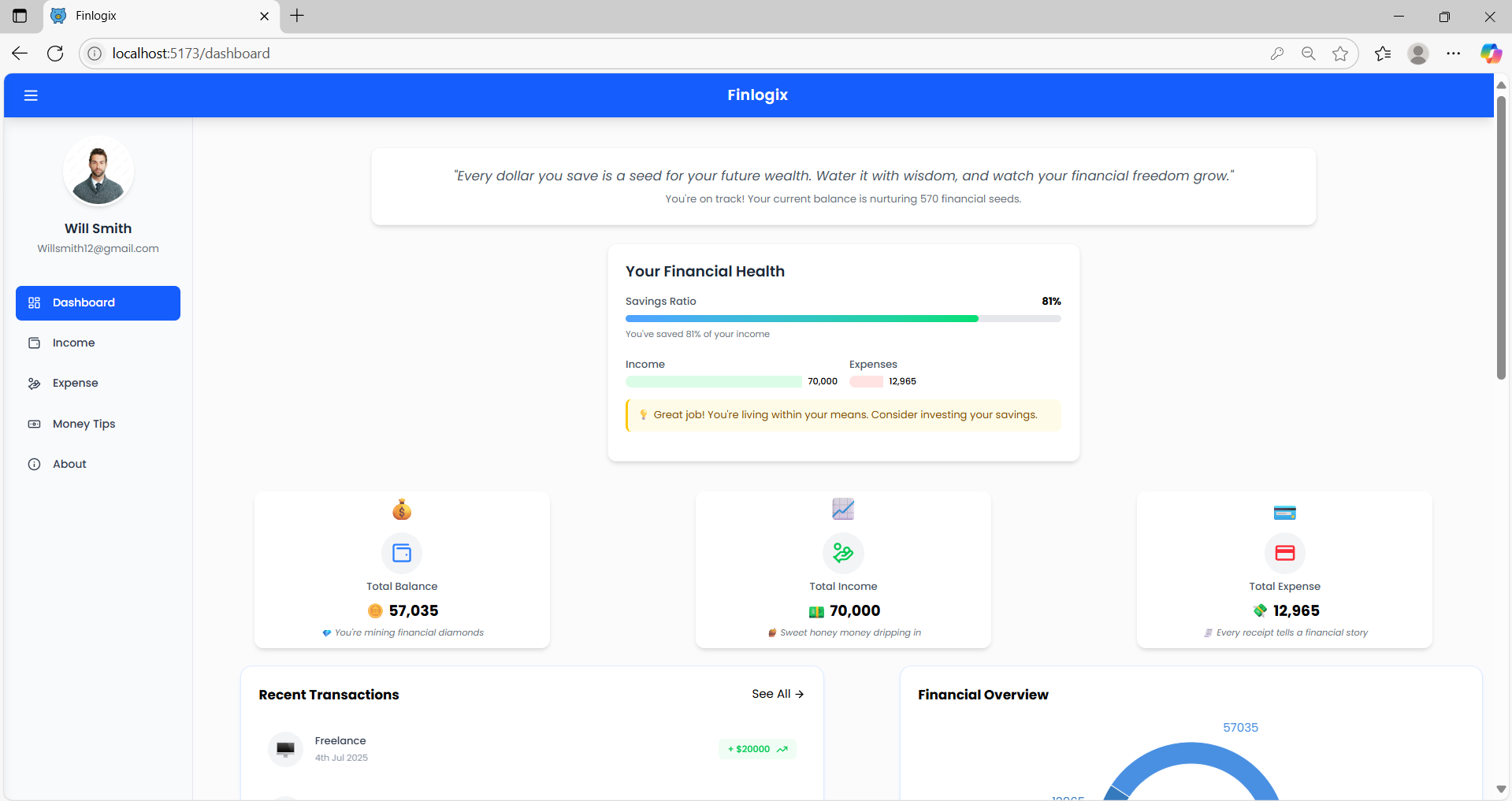This screenshot has height=801, width=1512.
Task: Open the tab actions menu icon
Action: [x=20, y=16]
